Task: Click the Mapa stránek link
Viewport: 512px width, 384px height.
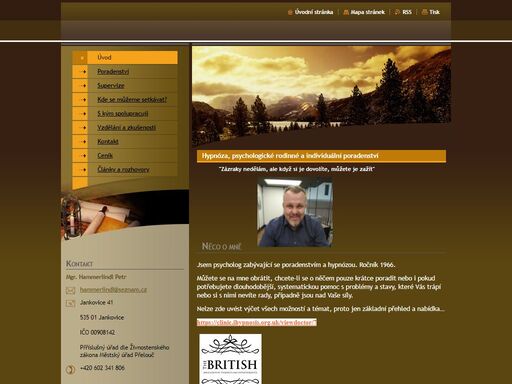Action: tap(367, 12)
